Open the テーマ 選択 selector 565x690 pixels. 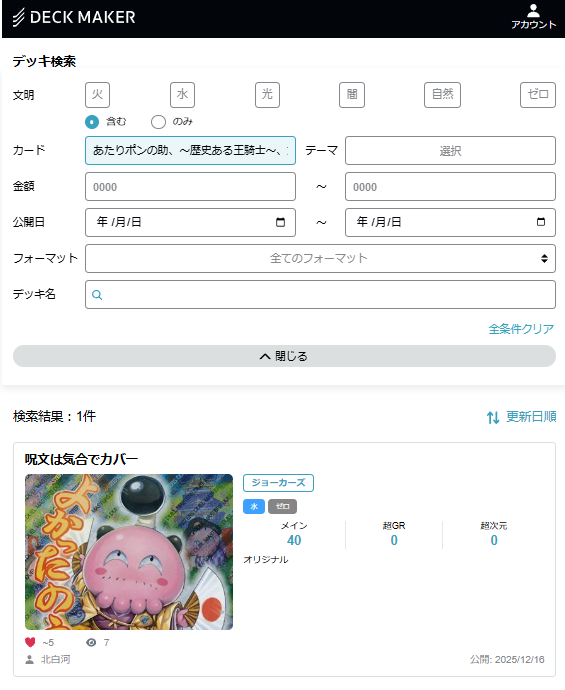coord(450,150)
